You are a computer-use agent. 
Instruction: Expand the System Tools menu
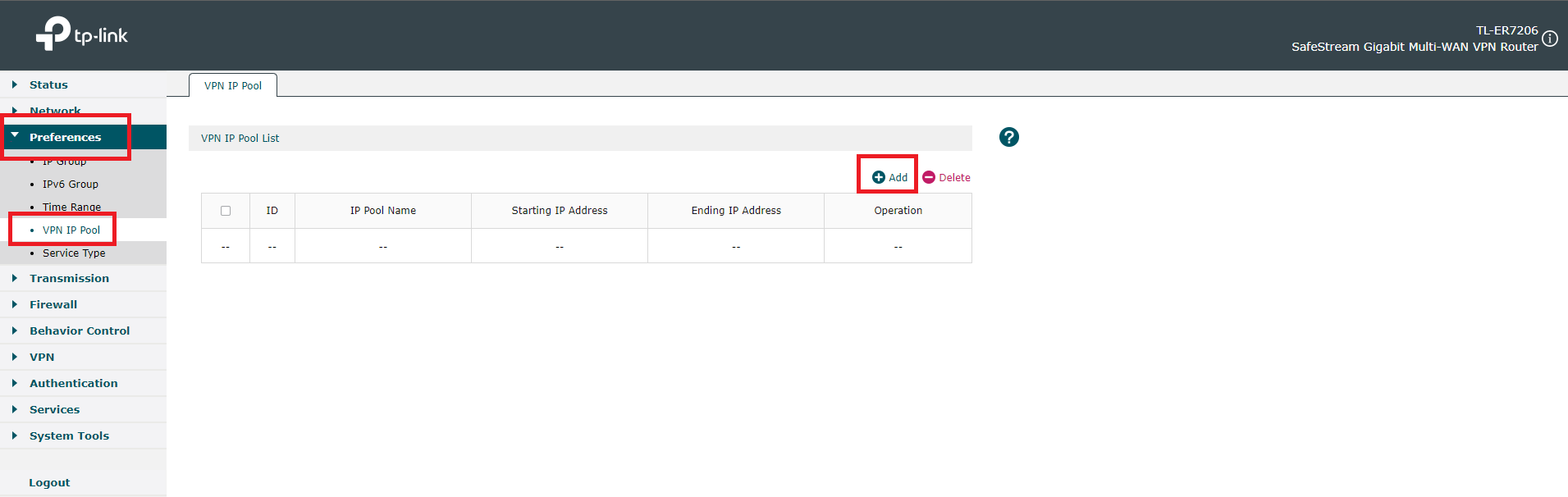pyautogui.click(x=69, y=435)
